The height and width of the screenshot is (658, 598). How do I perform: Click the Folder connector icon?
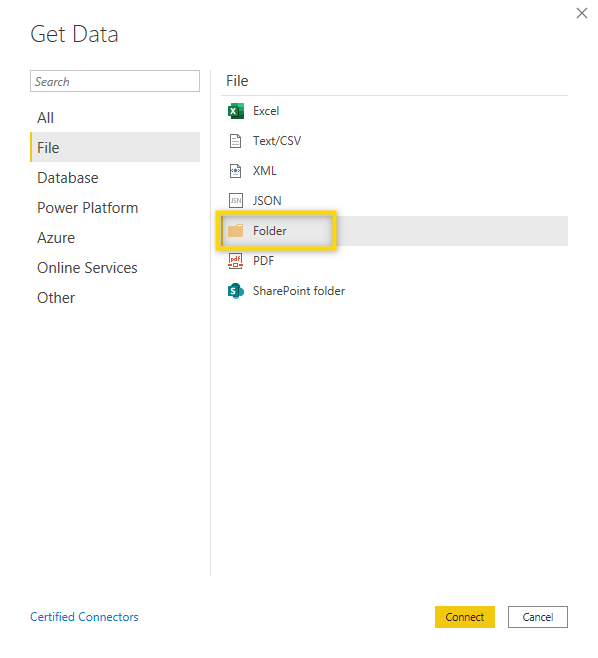(x=235, y=231)
